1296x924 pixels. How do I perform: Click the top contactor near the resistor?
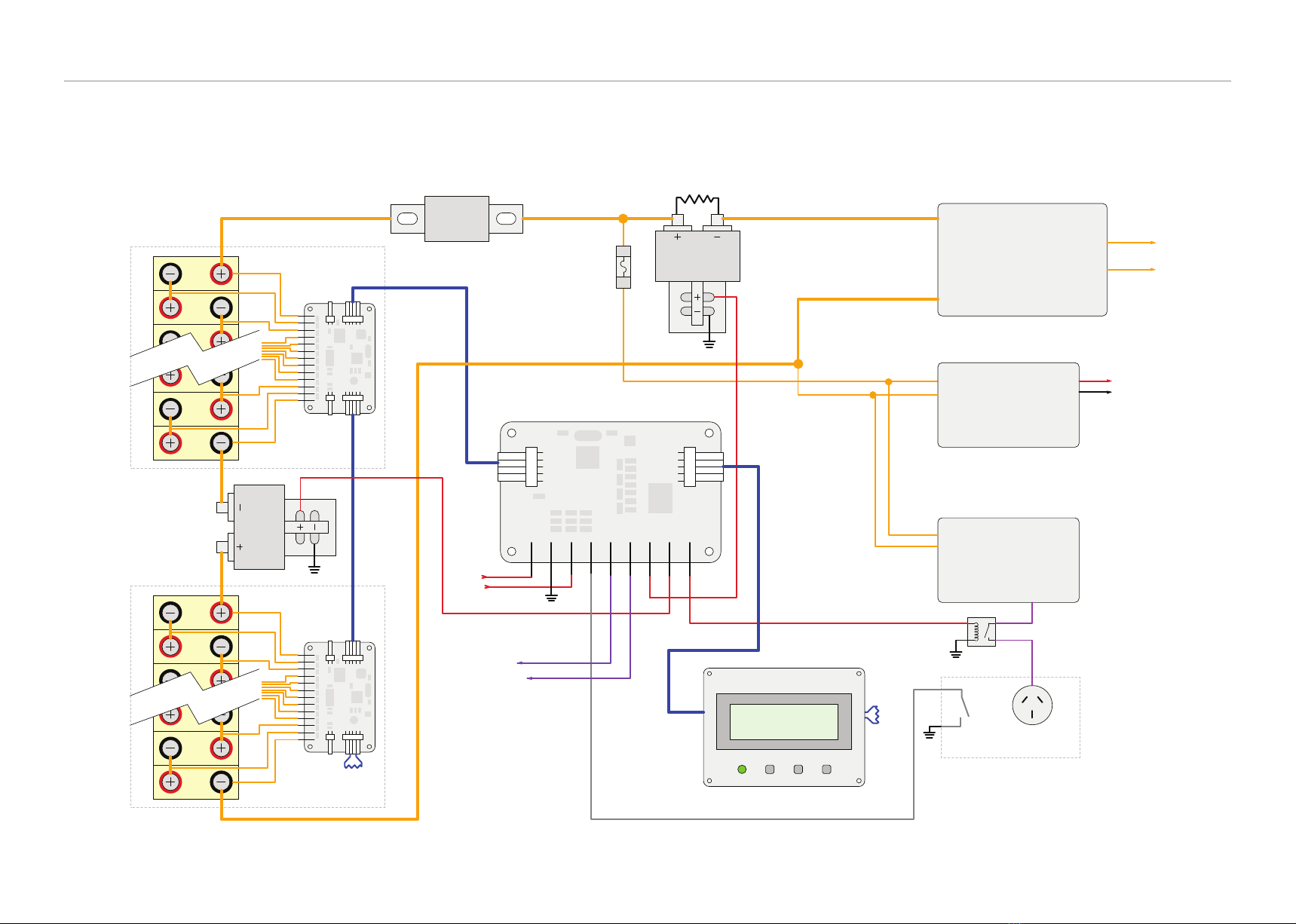pos(697,256)
